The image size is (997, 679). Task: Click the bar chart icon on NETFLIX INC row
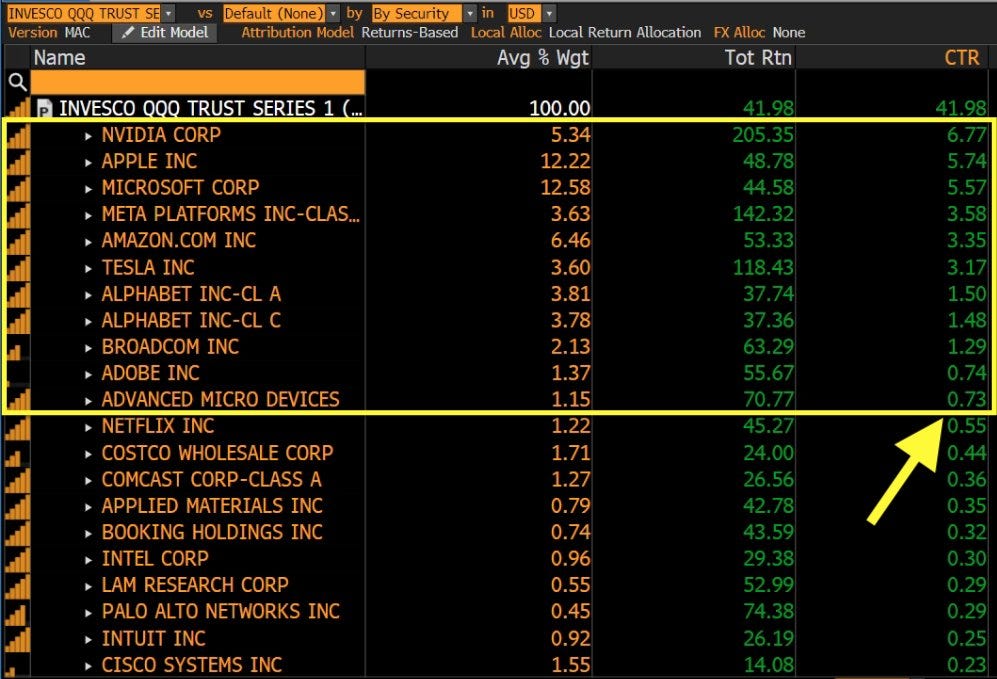click(18, 427)
